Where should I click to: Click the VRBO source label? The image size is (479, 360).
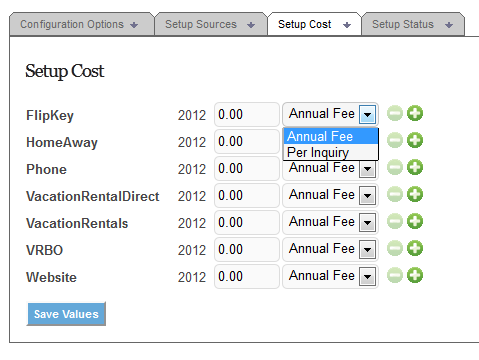(45, 250)
